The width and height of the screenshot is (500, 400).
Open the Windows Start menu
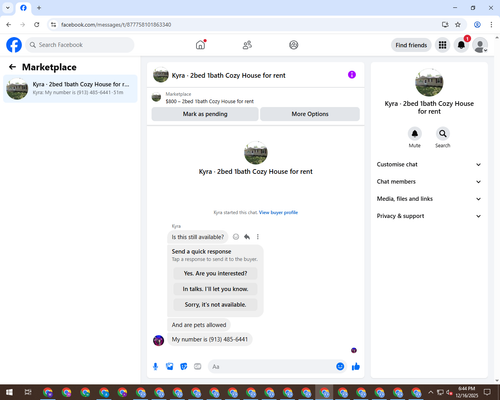(9, 392)
